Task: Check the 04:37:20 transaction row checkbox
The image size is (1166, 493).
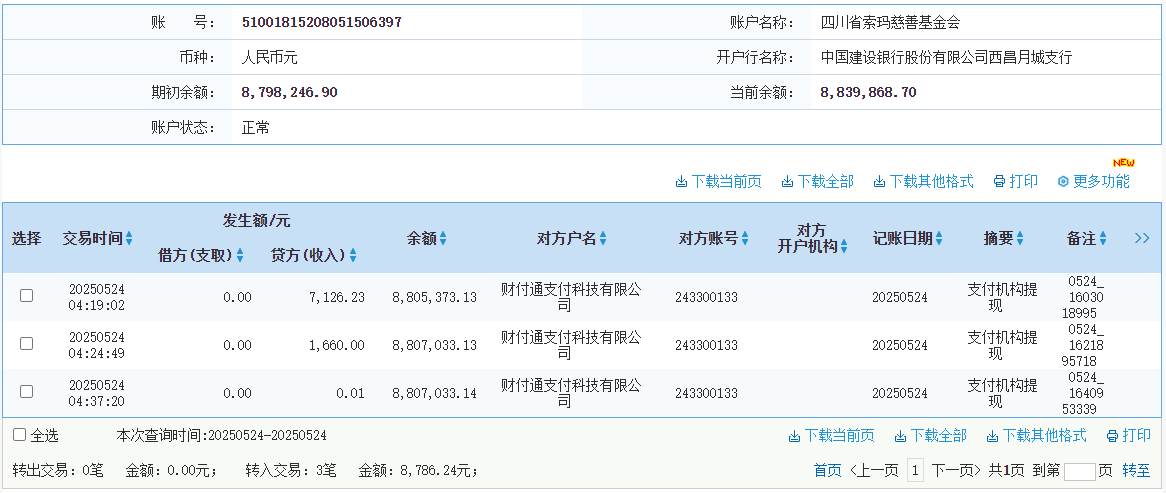Action: [x=27, y=391]
